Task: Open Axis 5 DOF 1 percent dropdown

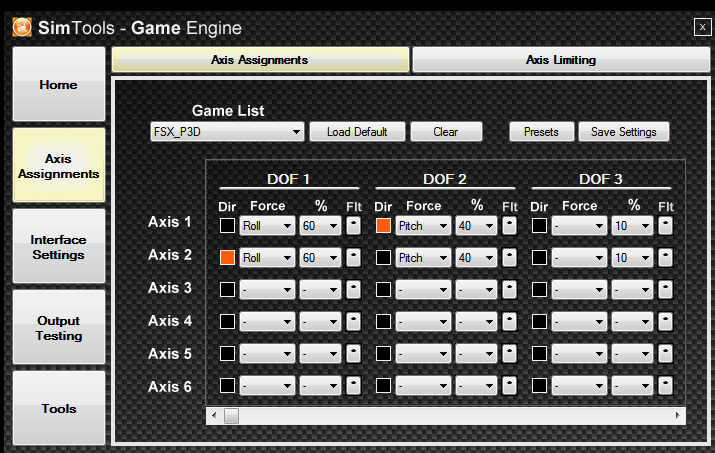Action: point(320,354)
